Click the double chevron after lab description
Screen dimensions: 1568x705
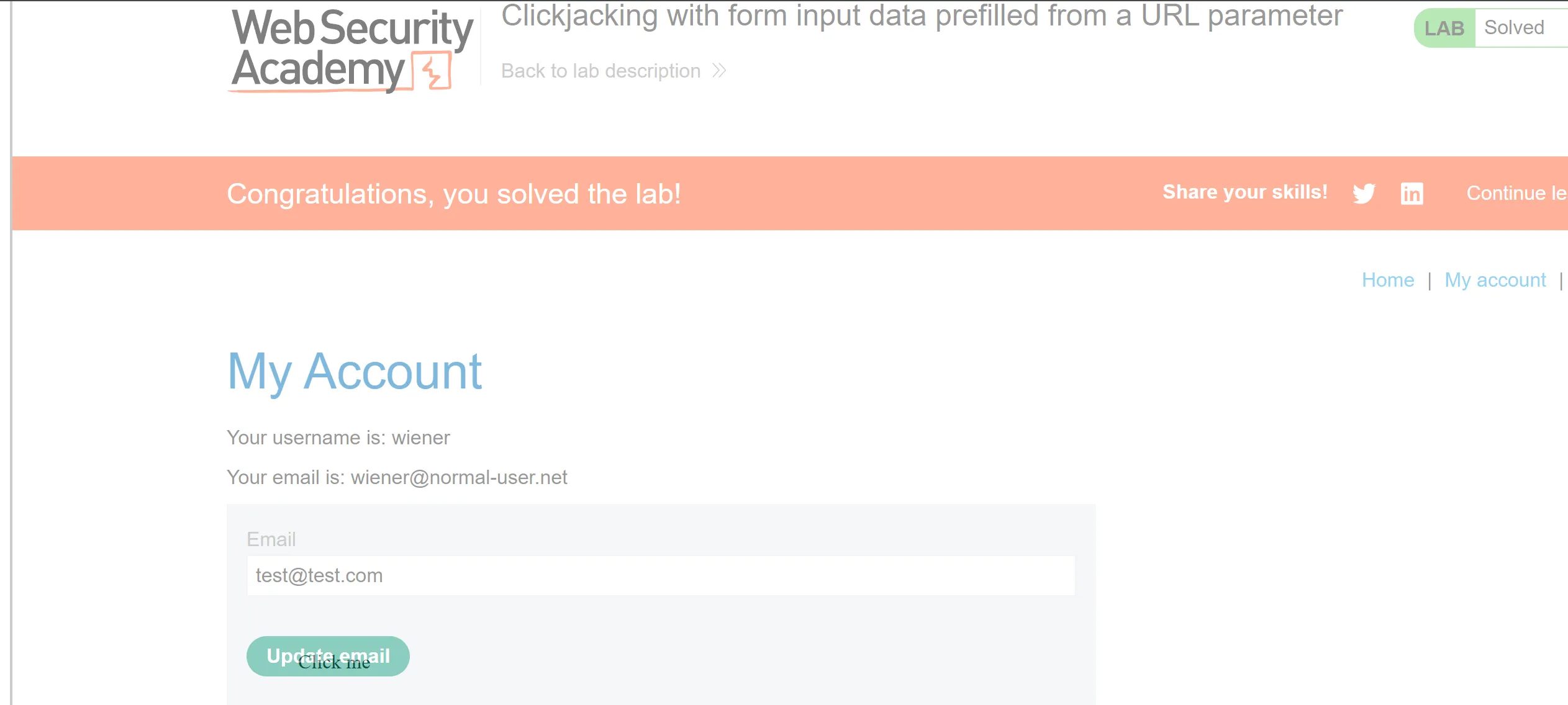tap(719, 71)
